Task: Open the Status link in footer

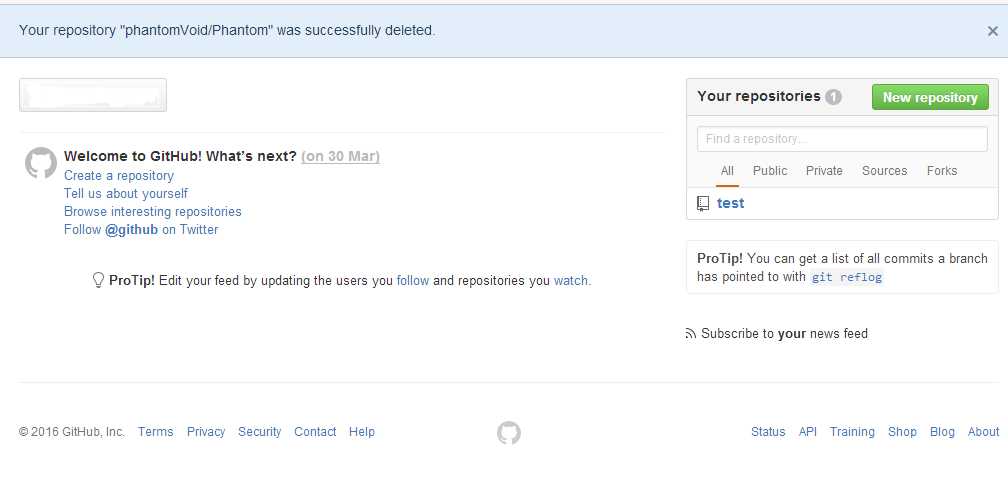Action: click(x=768, y=432)
